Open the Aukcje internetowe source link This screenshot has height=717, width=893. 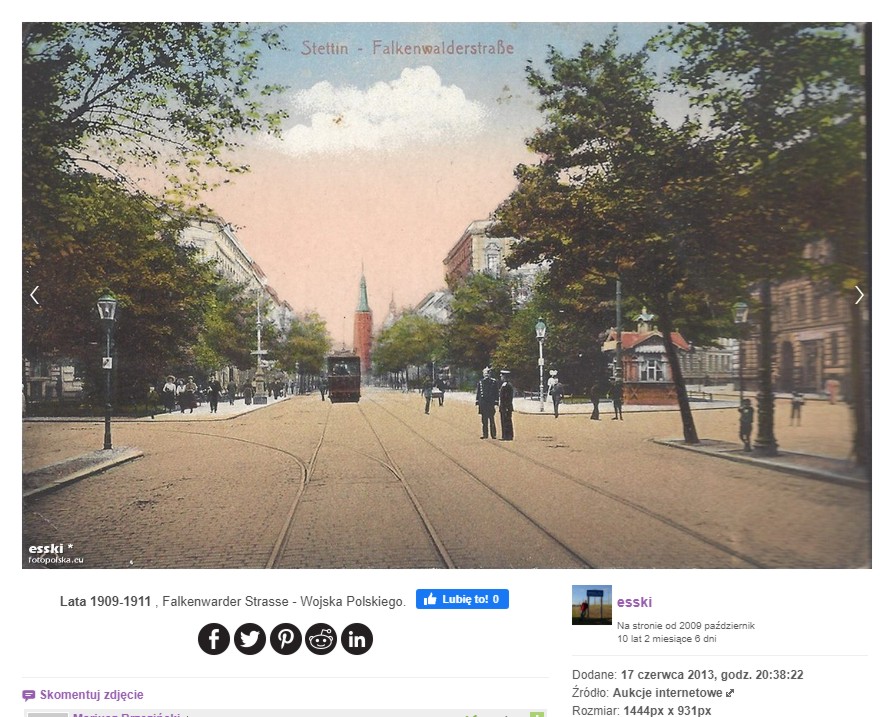coord(667,693)
